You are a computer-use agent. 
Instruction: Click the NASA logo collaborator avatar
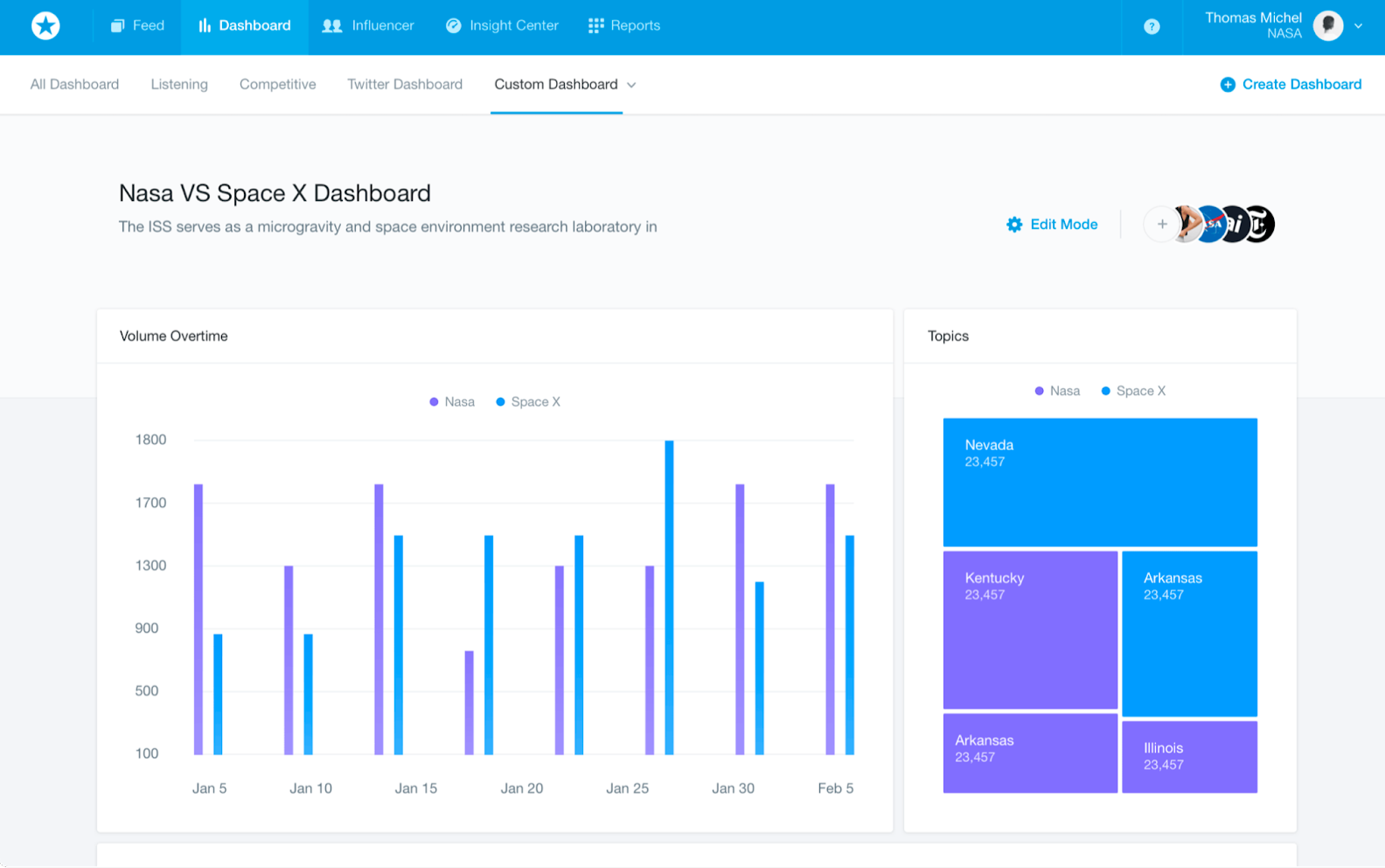1212,225
